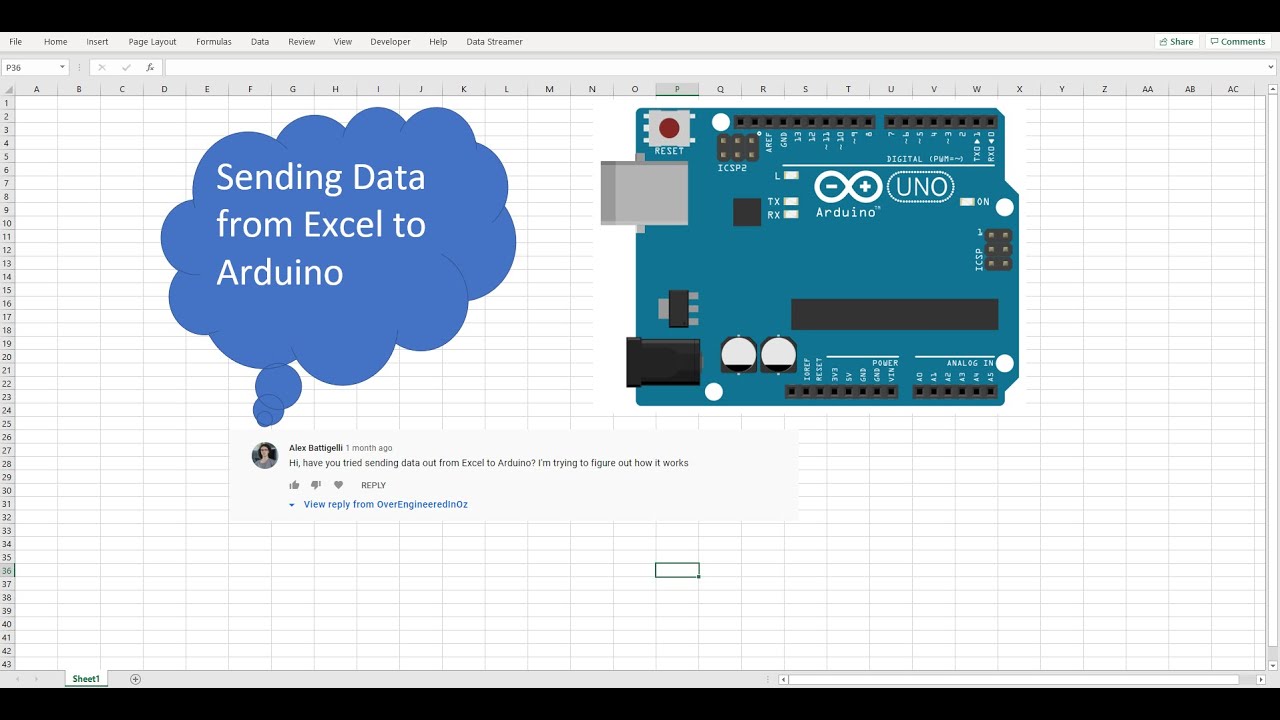
Task: Open the Data Streamer tab
Action: 494,42
